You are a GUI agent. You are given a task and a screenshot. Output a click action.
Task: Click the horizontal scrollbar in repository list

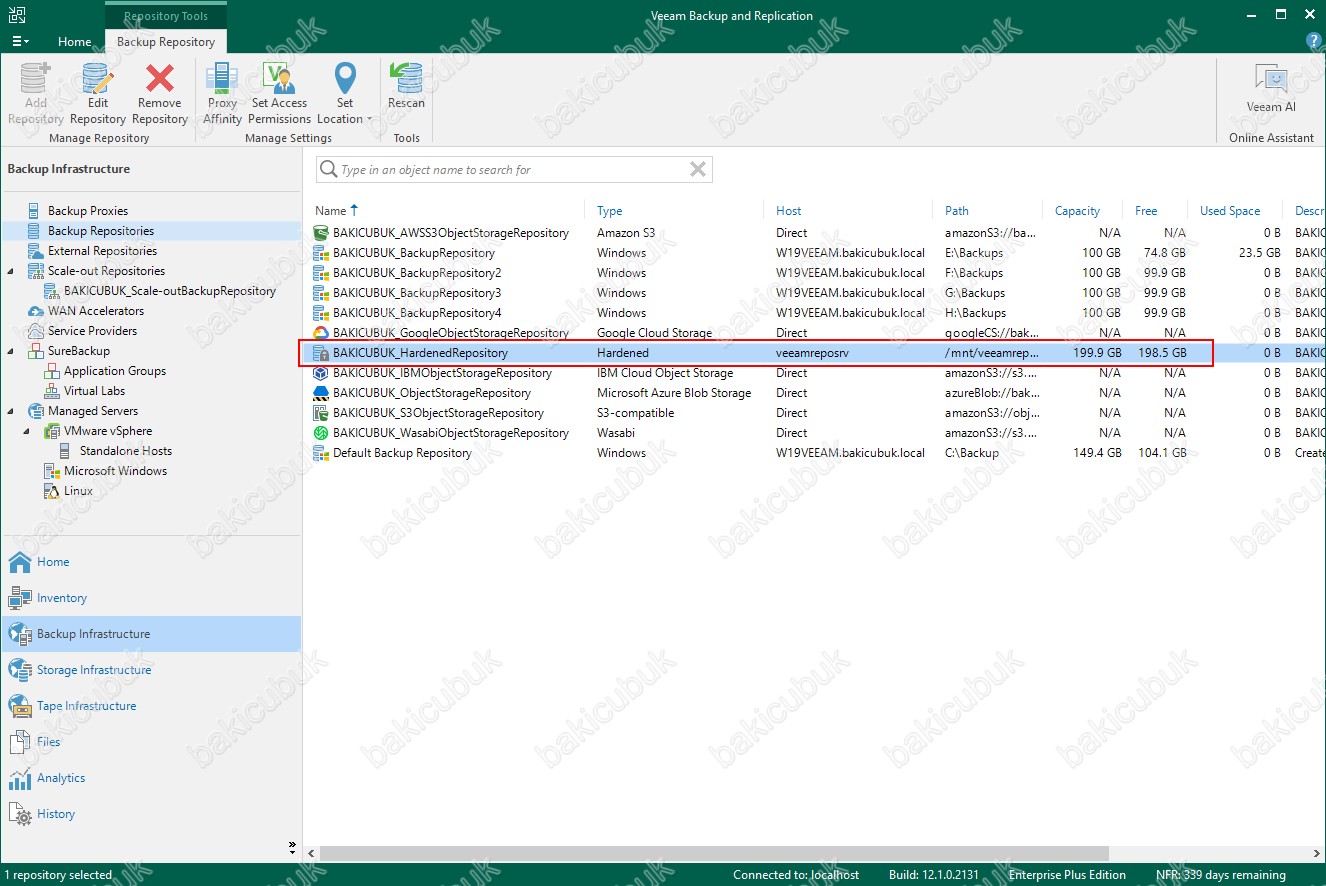coord(716,854)
